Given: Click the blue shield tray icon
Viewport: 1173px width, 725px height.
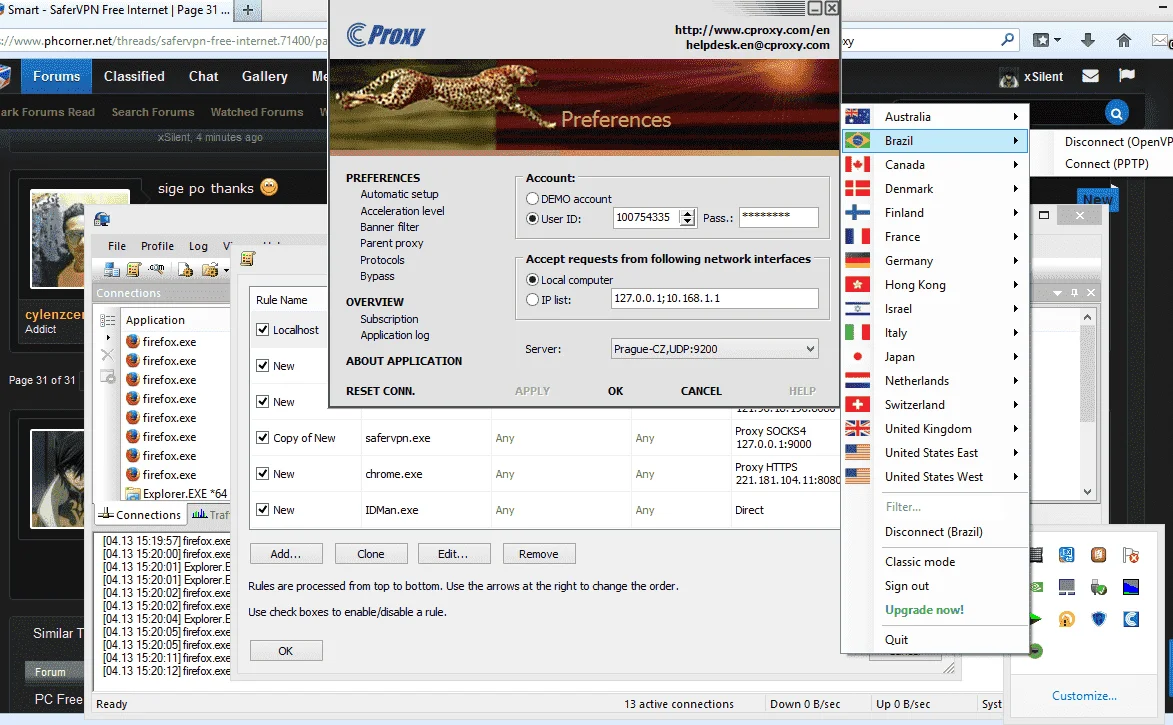Looking at the screenshot, I should click(1099, 619).
